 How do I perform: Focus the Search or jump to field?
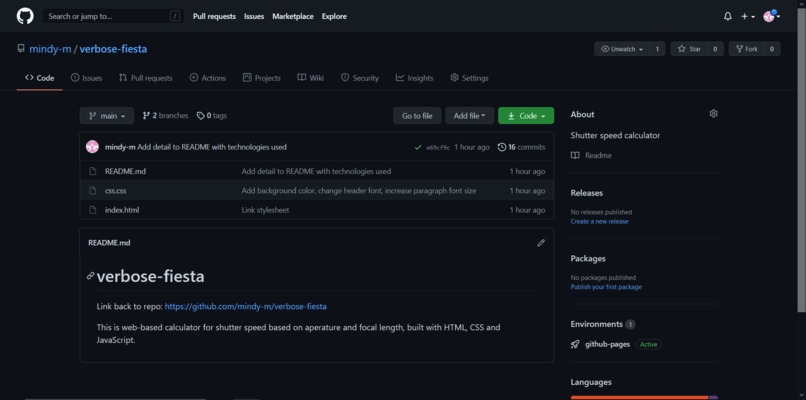(x=113, y=16)
